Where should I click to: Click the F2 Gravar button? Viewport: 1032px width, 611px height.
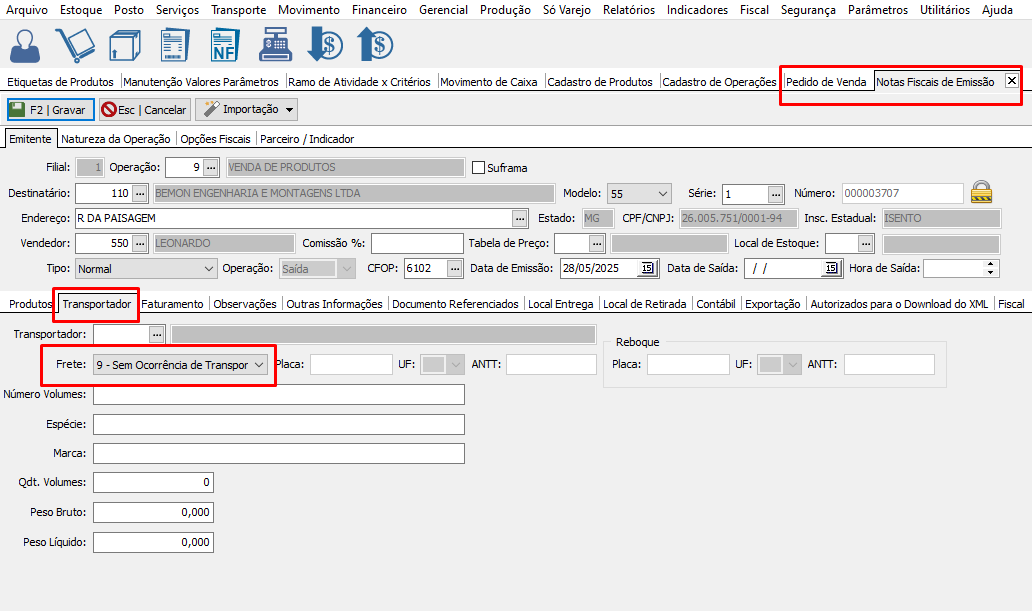(50, 109)
